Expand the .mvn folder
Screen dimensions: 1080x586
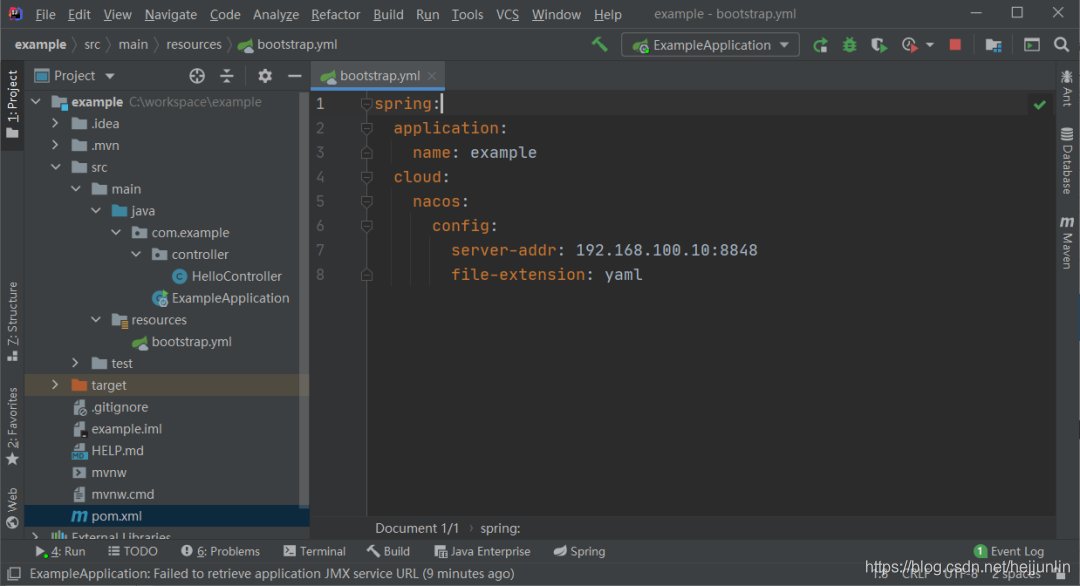tap(55, 145)
